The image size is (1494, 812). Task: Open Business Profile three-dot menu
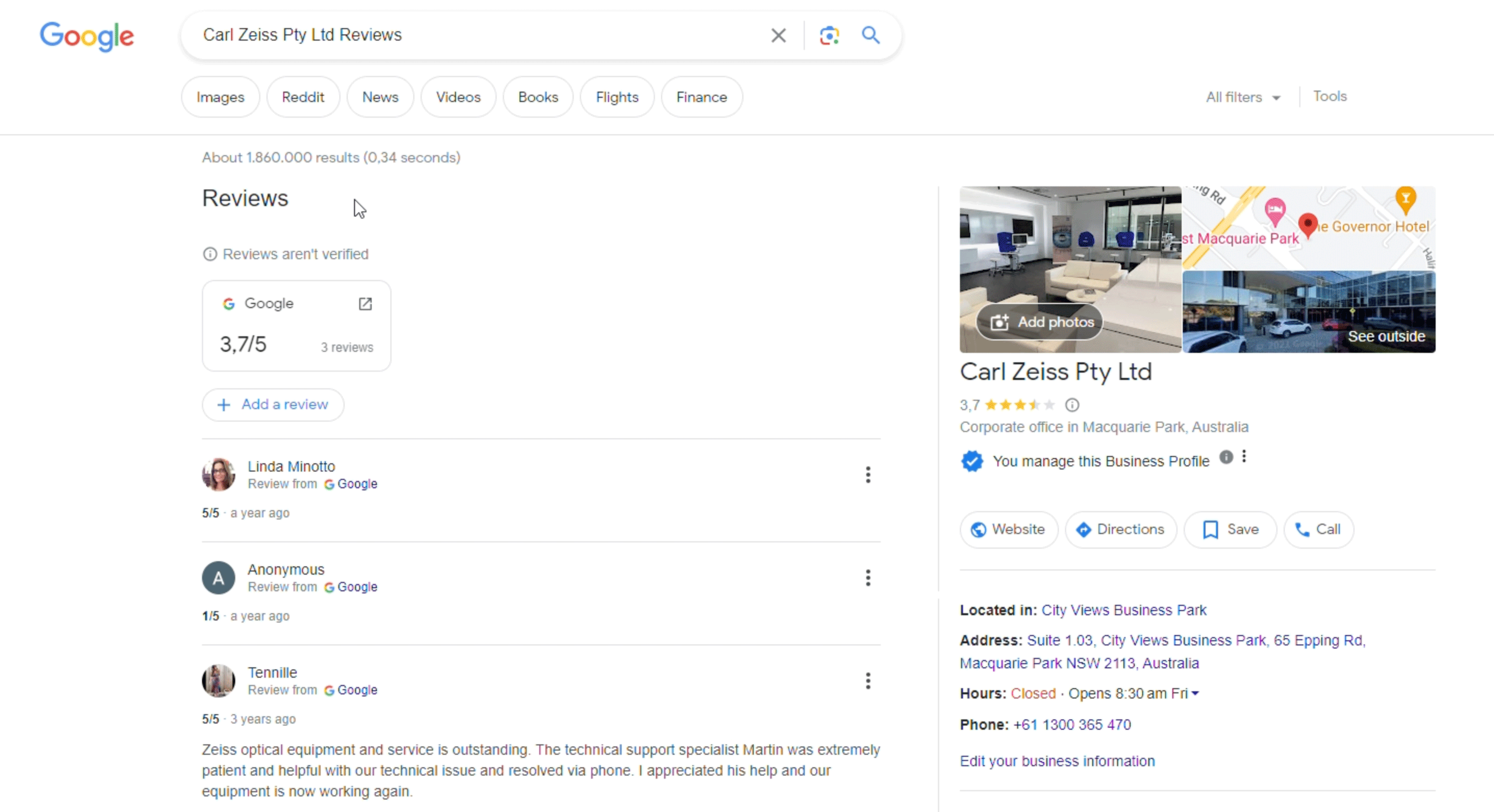tap(1244, 456)
